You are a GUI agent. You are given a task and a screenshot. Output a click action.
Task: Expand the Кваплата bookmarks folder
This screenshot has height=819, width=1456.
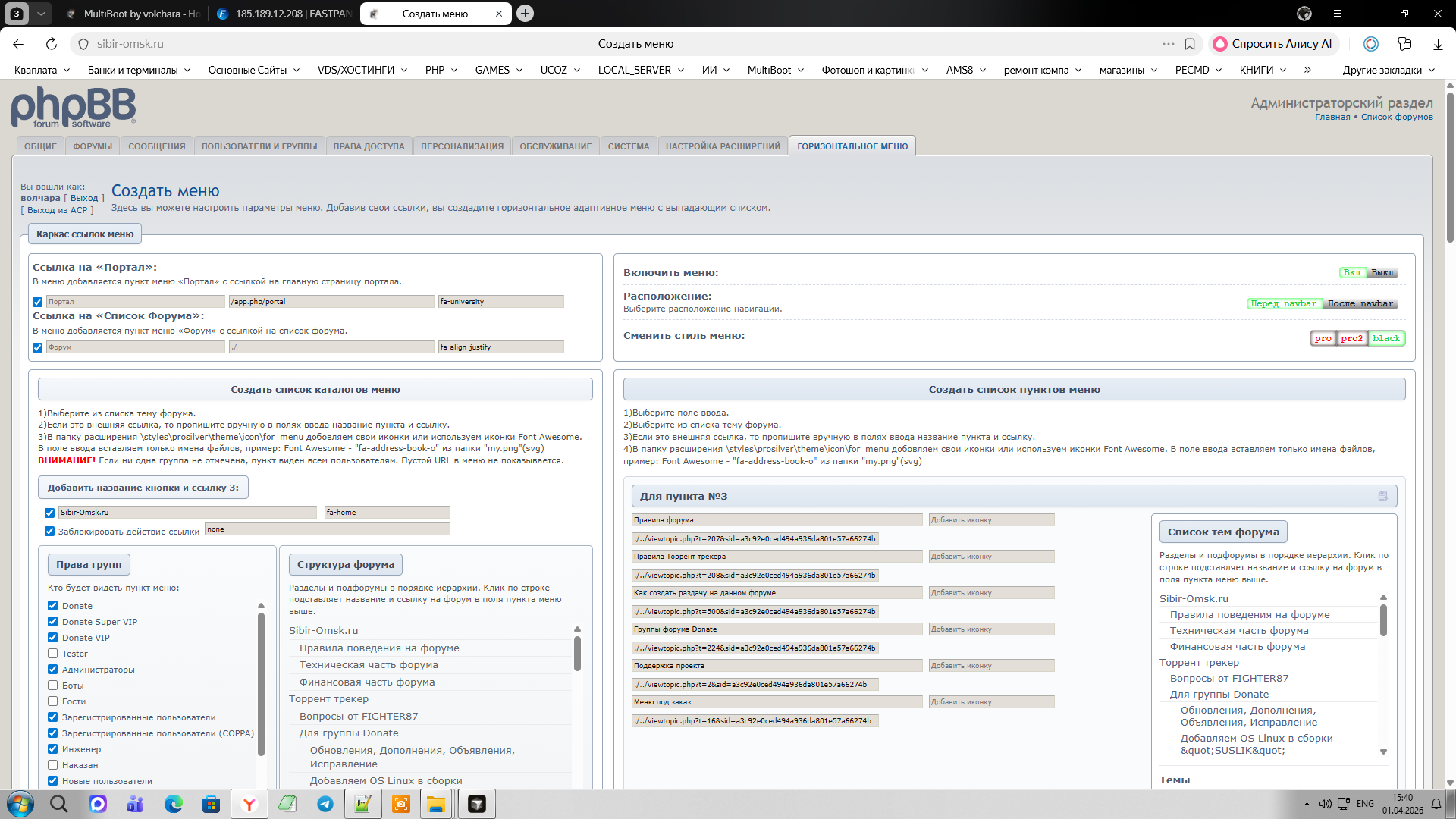42,70
